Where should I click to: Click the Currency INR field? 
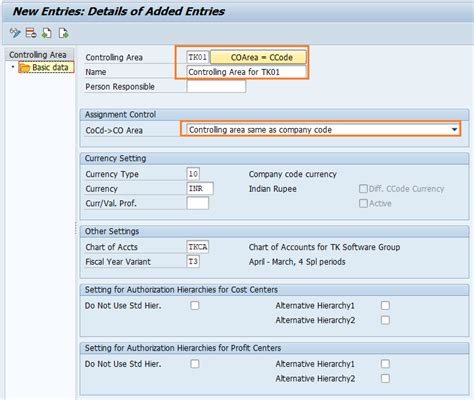(x=200, y=189)
